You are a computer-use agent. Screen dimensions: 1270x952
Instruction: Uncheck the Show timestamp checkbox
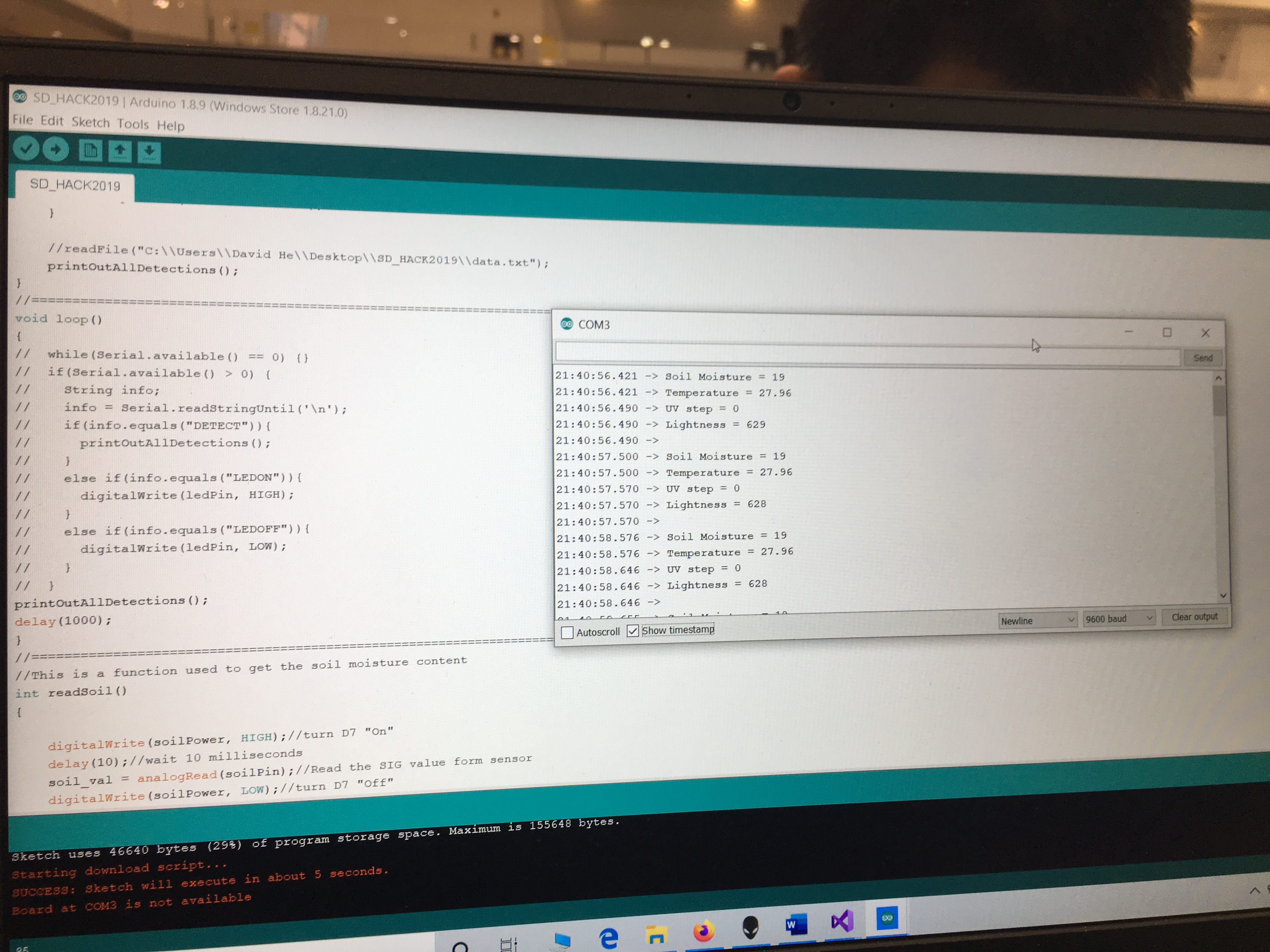coord(633,631)
